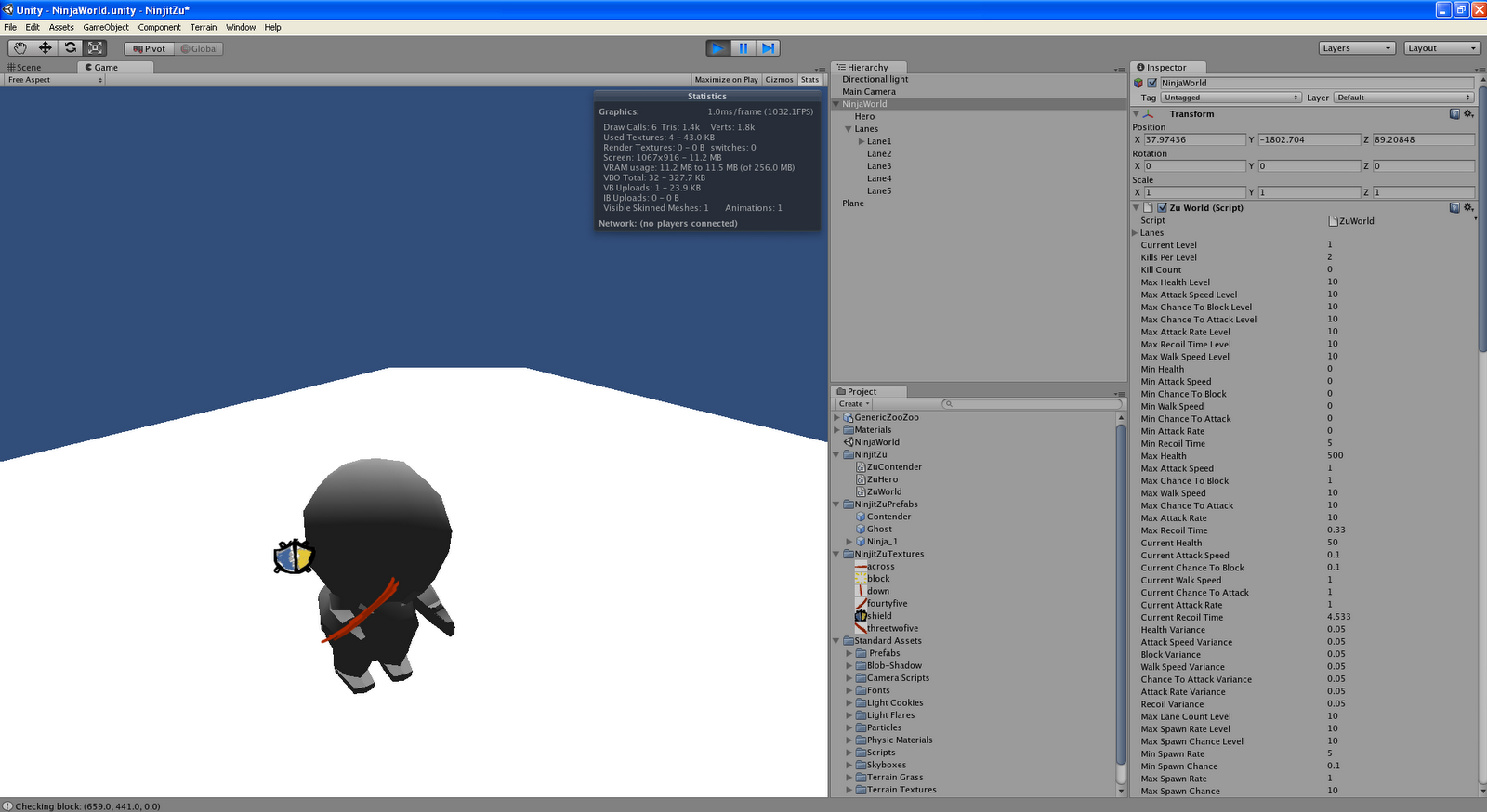Select the Ghost prefab
The width and height of the screenshot is (1487, 812).
[x=874, y=529]
